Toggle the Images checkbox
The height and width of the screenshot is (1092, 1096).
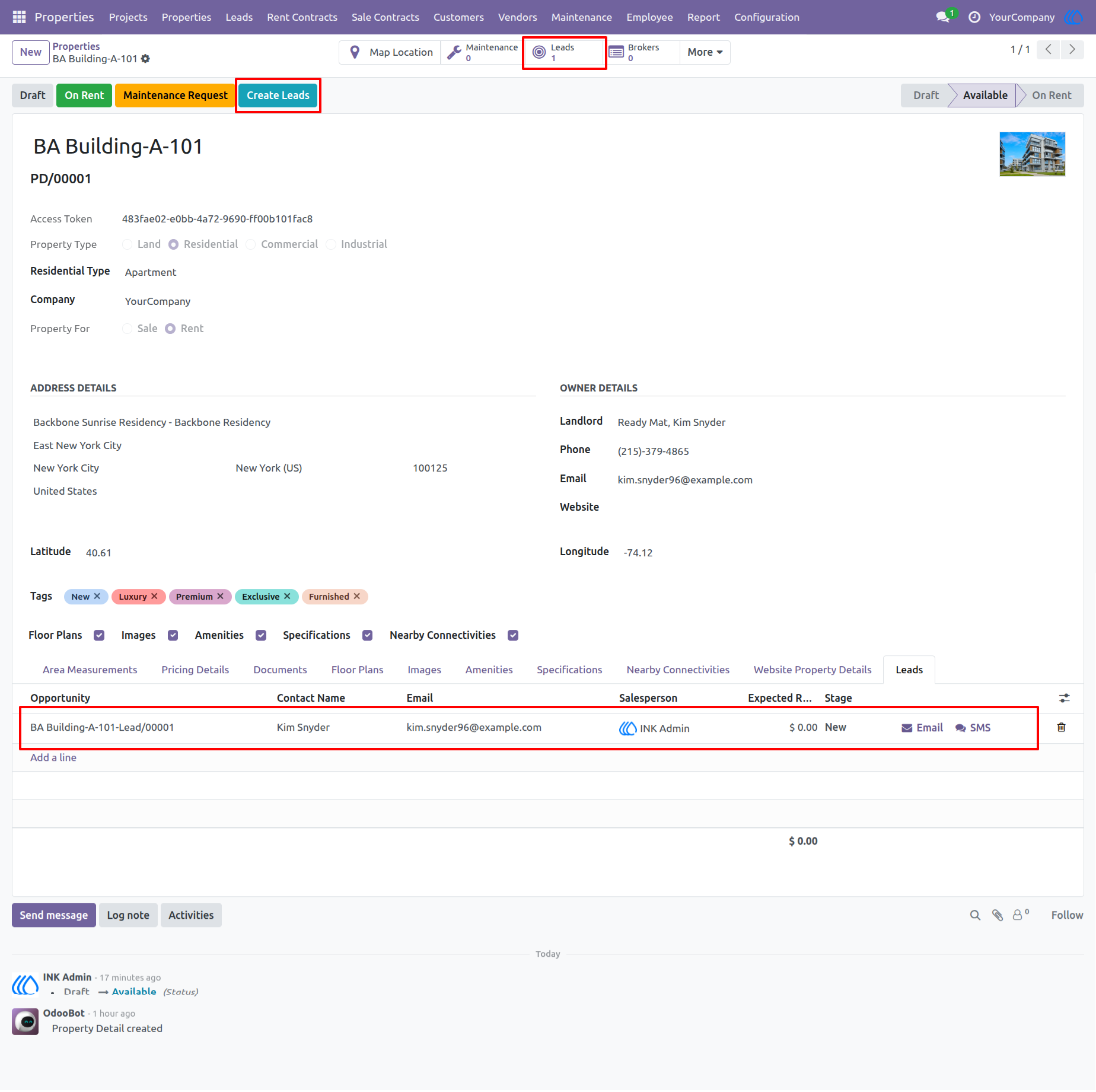(173, 635)
